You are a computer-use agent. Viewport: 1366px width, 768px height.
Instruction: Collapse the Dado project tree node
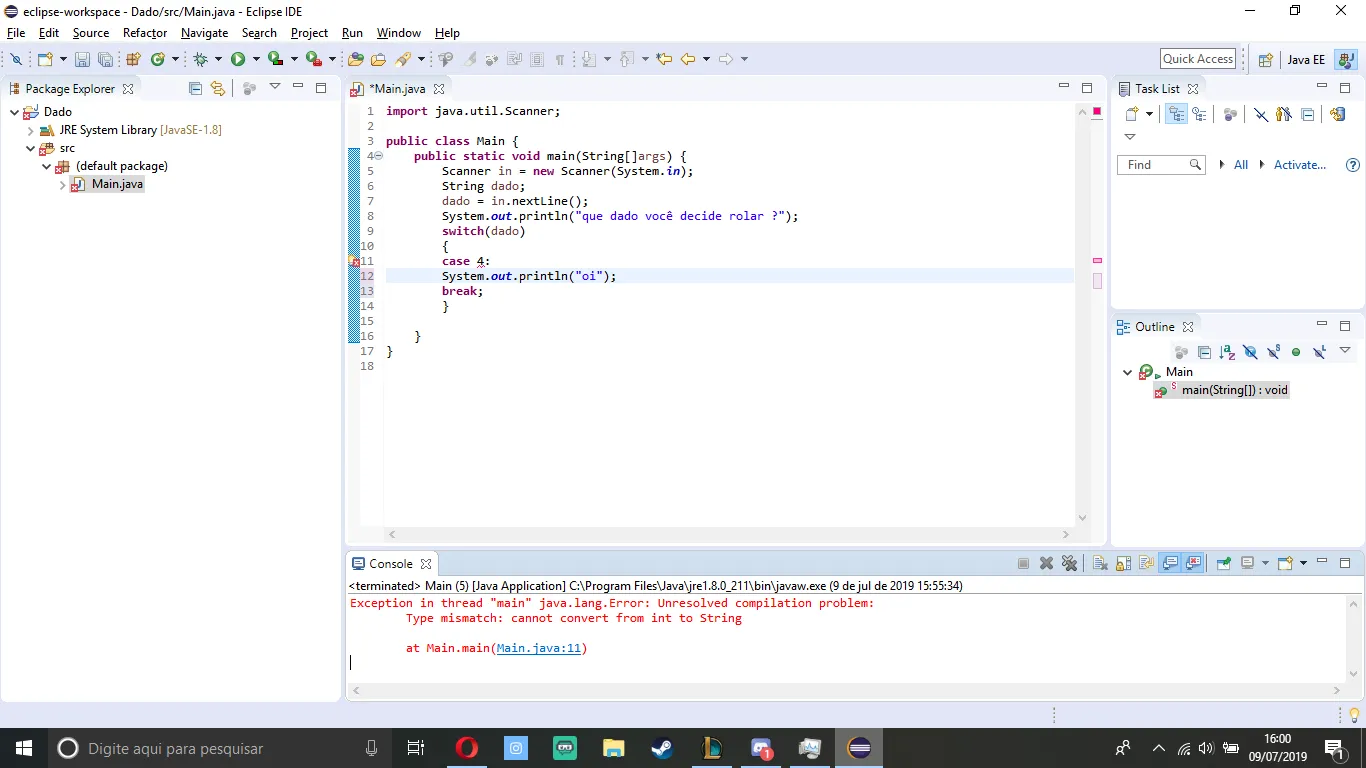point(15,112)
